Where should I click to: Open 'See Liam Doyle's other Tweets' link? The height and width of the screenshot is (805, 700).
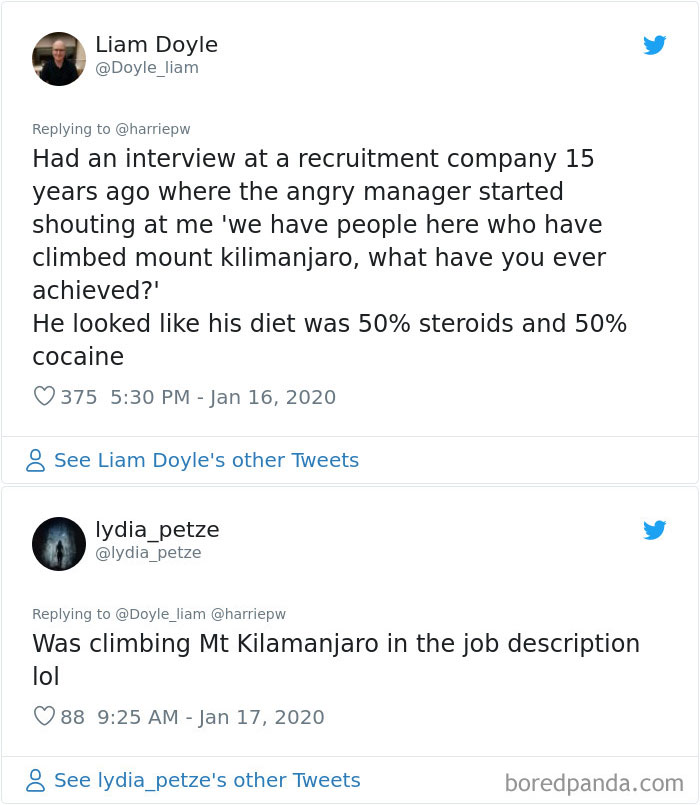[x=208, y=460]
